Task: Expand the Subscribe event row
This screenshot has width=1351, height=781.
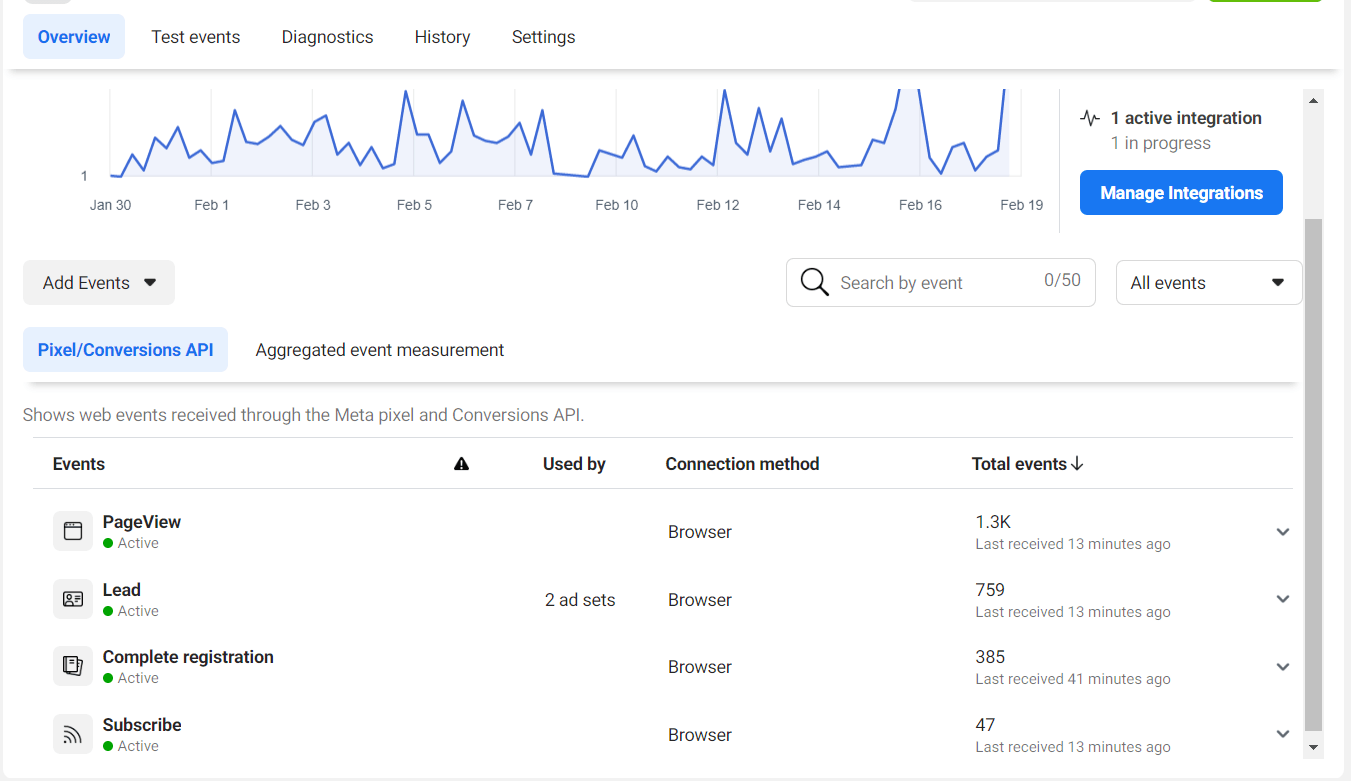Action: [1283, 734]
